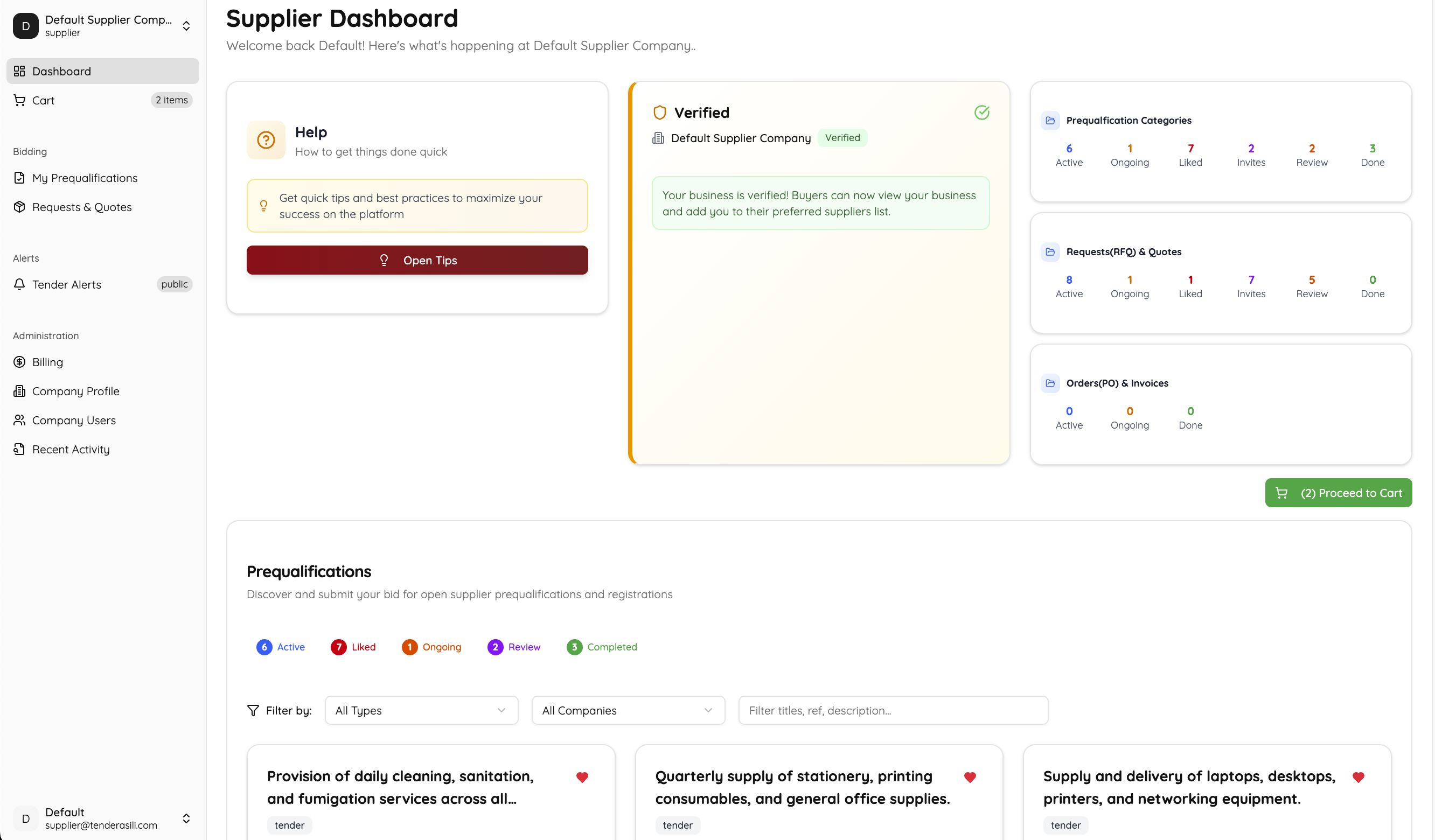Unlike the daily cleaning services tender heart
The image size is (1435, 840).
(x=582, y=778)
